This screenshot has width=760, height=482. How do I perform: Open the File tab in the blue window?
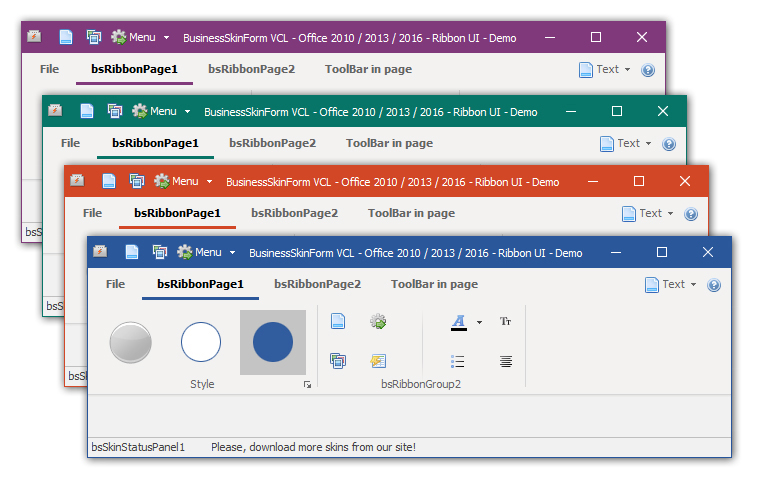[115, 284]
